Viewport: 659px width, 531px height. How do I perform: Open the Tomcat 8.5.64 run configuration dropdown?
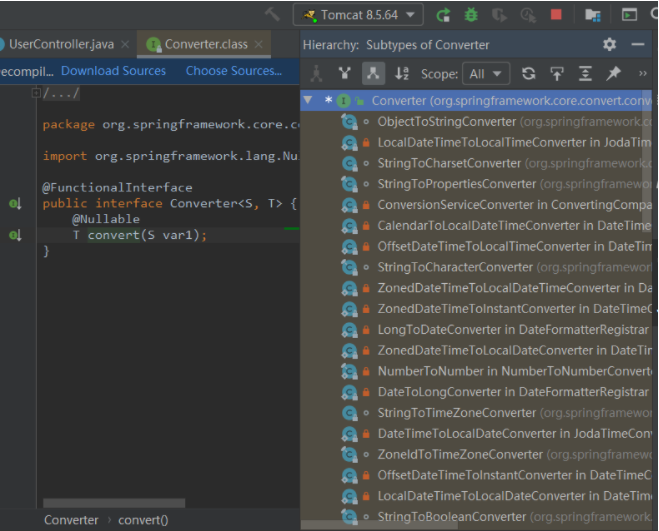[x=358, y=15]
